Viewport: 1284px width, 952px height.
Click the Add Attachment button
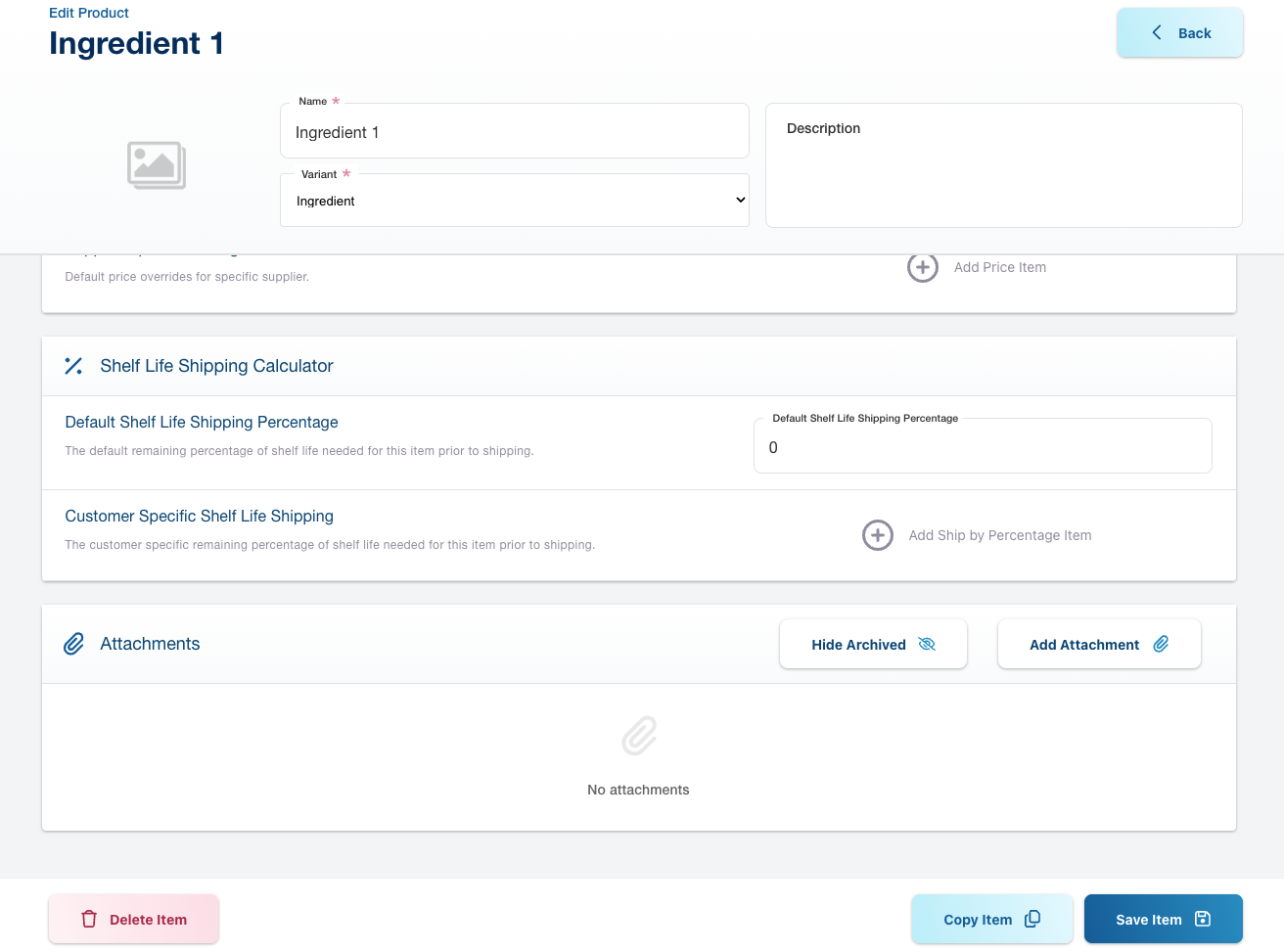pyautogui.click(x=1098, y=644)
